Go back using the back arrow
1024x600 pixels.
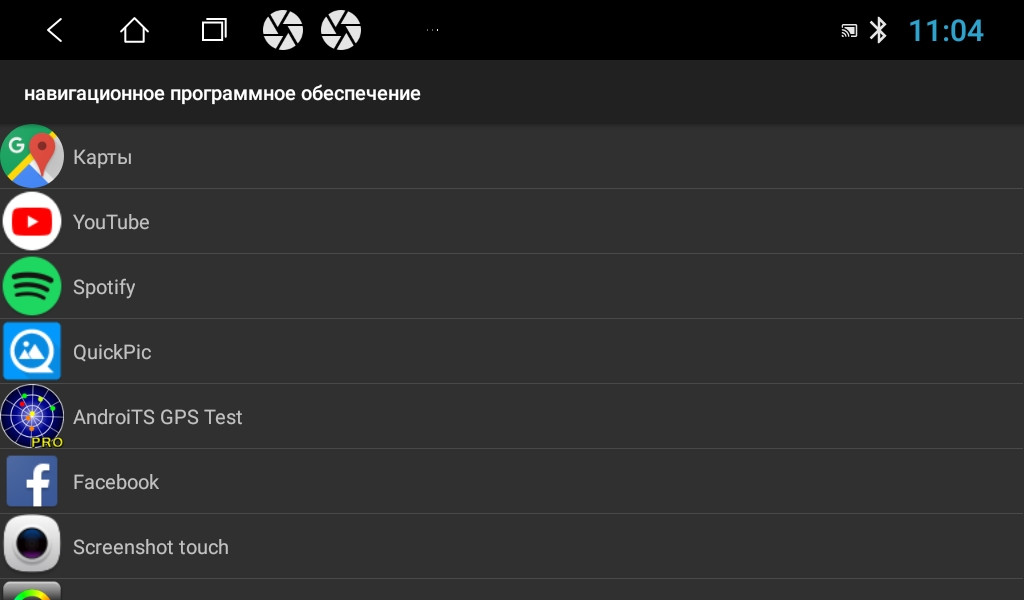pos(55,31)
